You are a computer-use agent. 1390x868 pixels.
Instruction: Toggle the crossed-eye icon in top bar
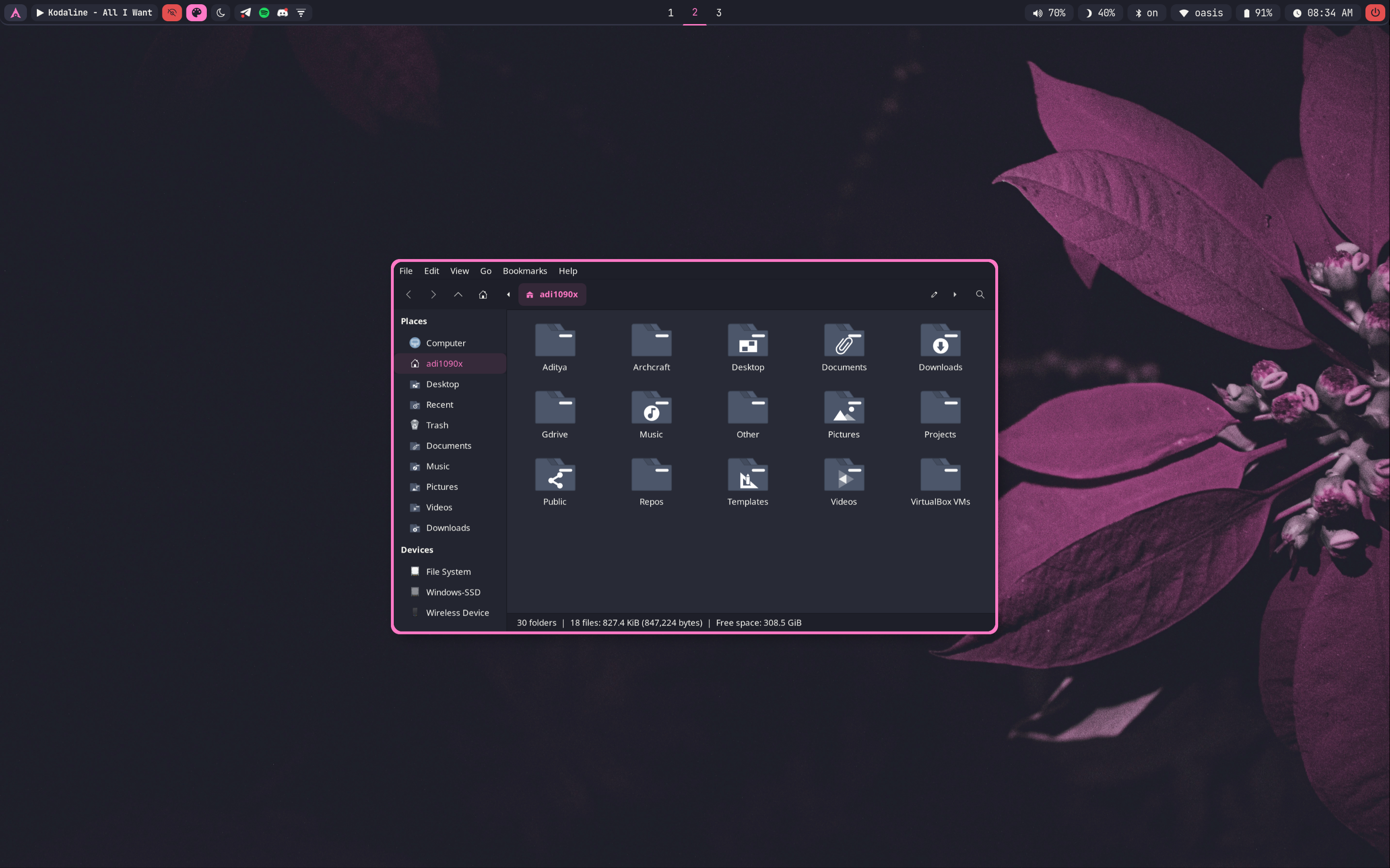[x=172, y=13]
